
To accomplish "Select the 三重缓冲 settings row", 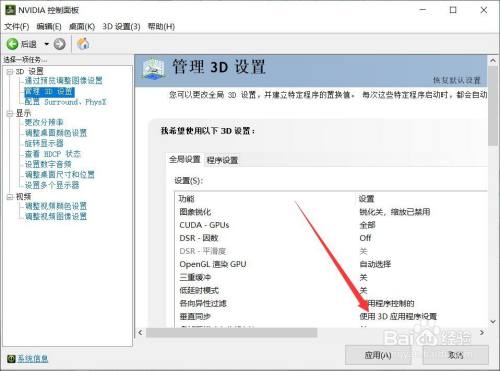I will coord(331,277).
